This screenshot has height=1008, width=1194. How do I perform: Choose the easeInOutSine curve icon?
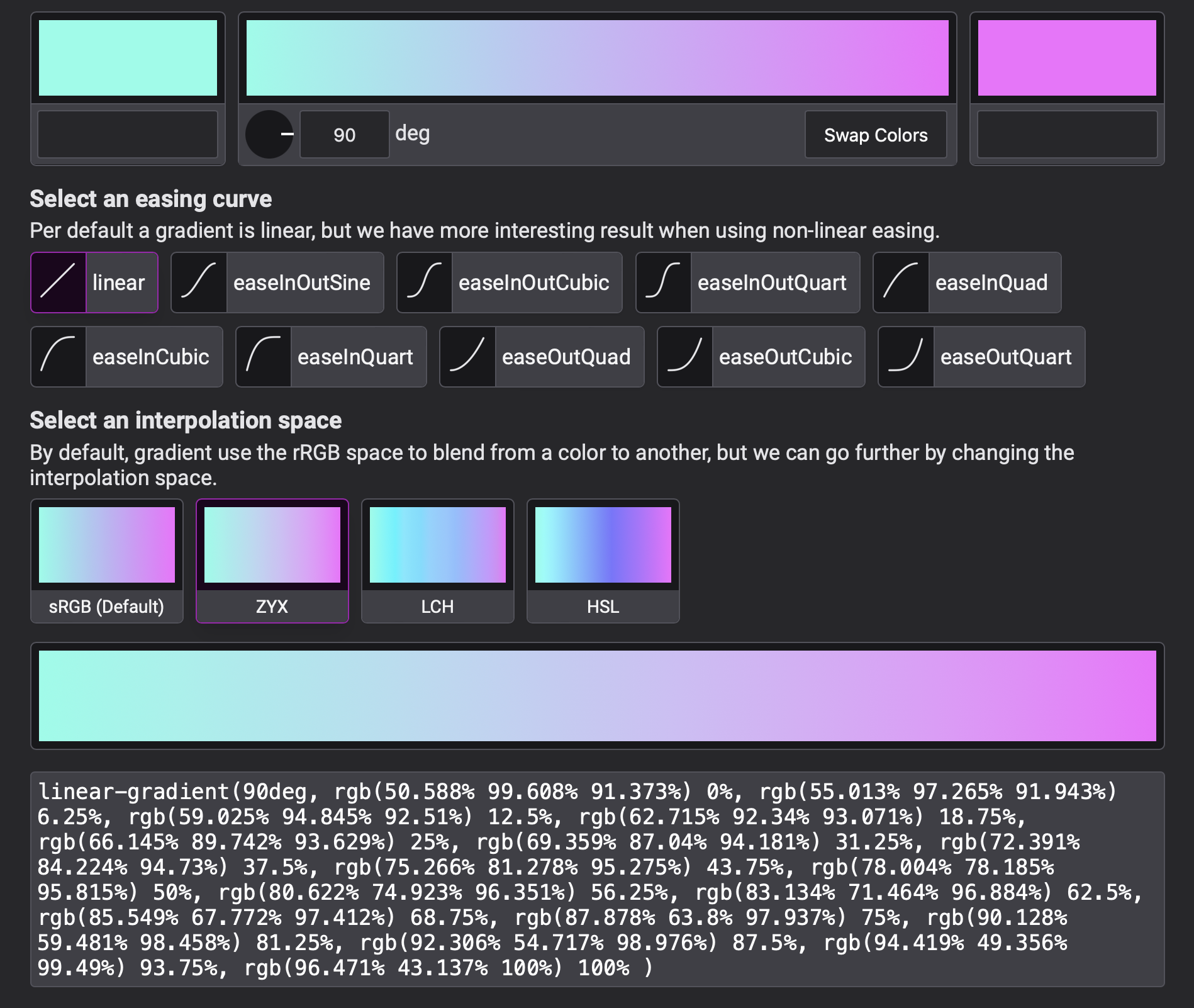point(199,283)
